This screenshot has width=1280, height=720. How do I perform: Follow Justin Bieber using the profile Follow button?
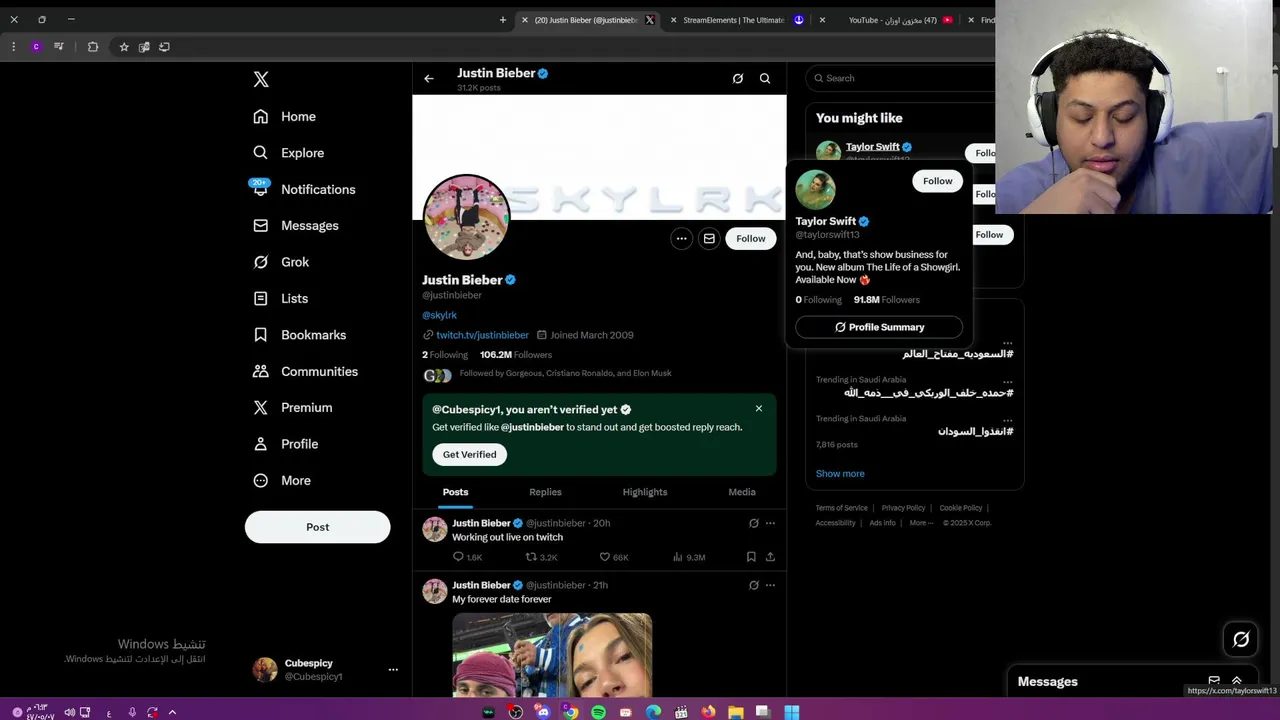[751, 238]
